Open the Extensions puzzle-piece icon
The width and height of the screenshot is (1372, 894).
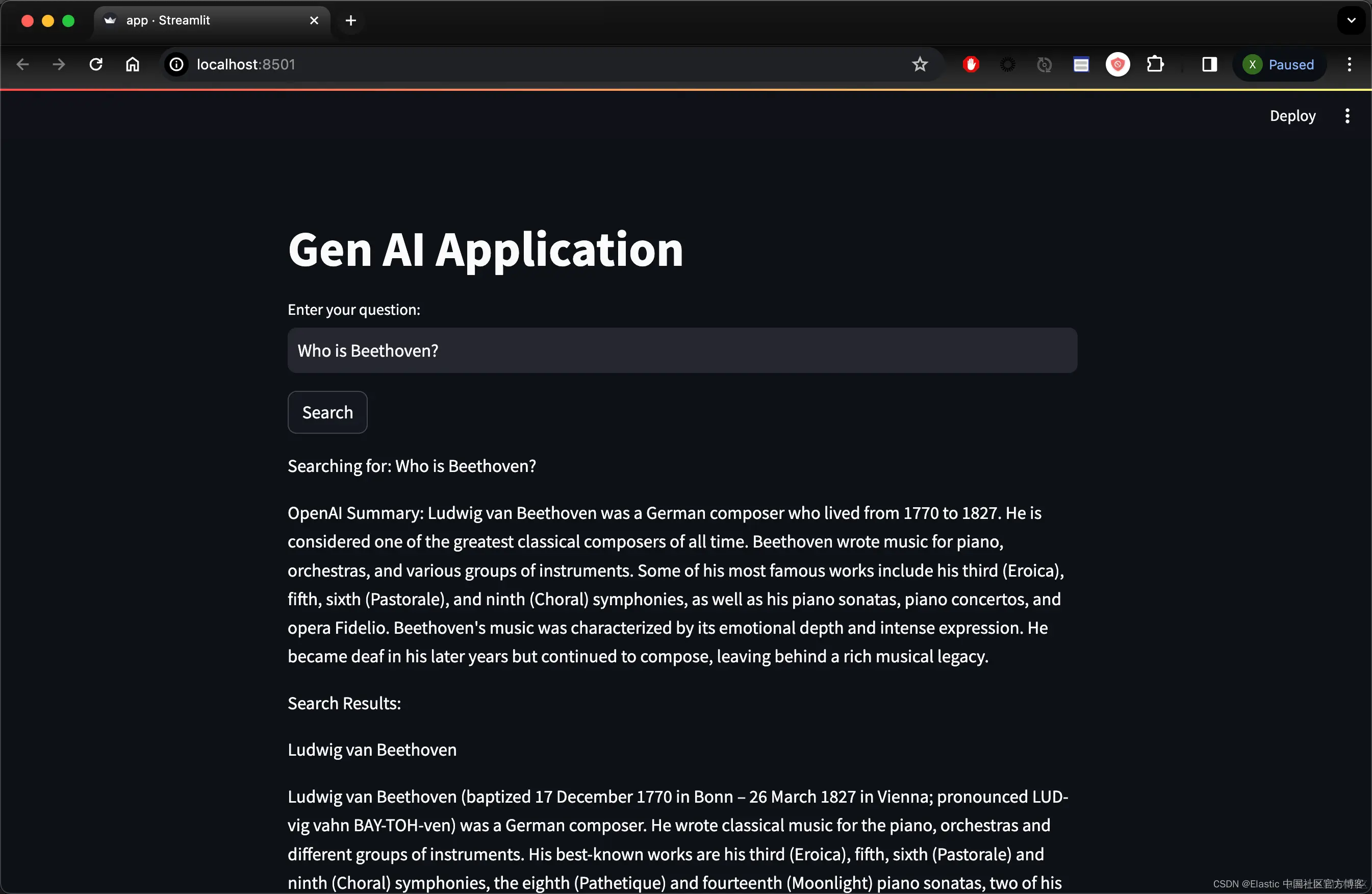(1155, 64)
